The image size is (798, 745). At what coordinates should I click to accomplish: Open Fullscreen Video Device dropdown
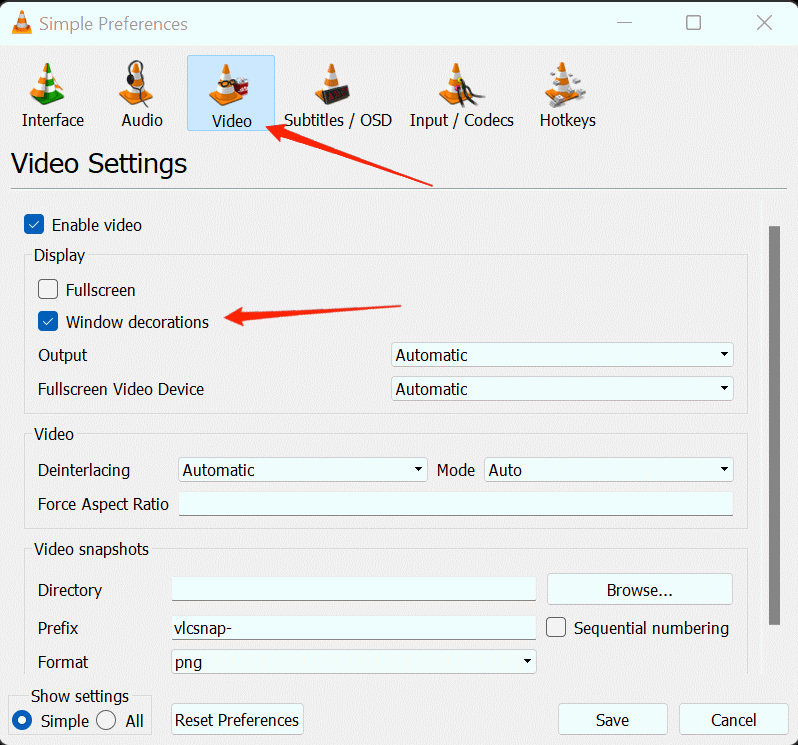[x=562, y=389]
